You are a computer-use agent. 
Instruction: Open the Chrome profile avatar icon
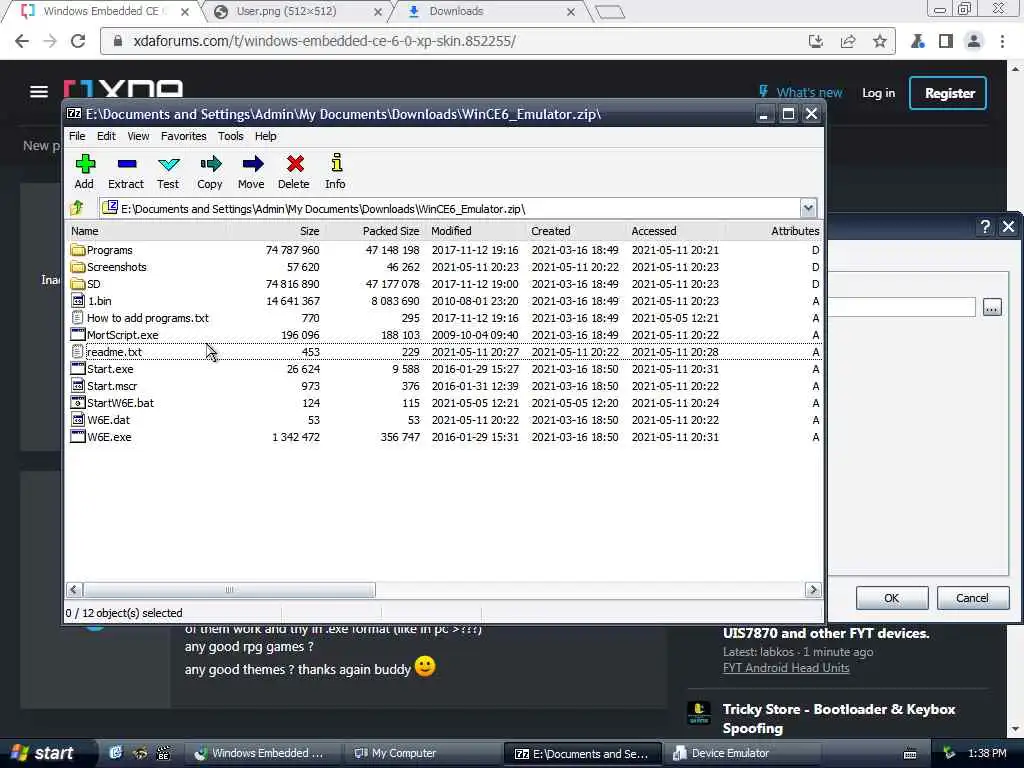[974, 41]
